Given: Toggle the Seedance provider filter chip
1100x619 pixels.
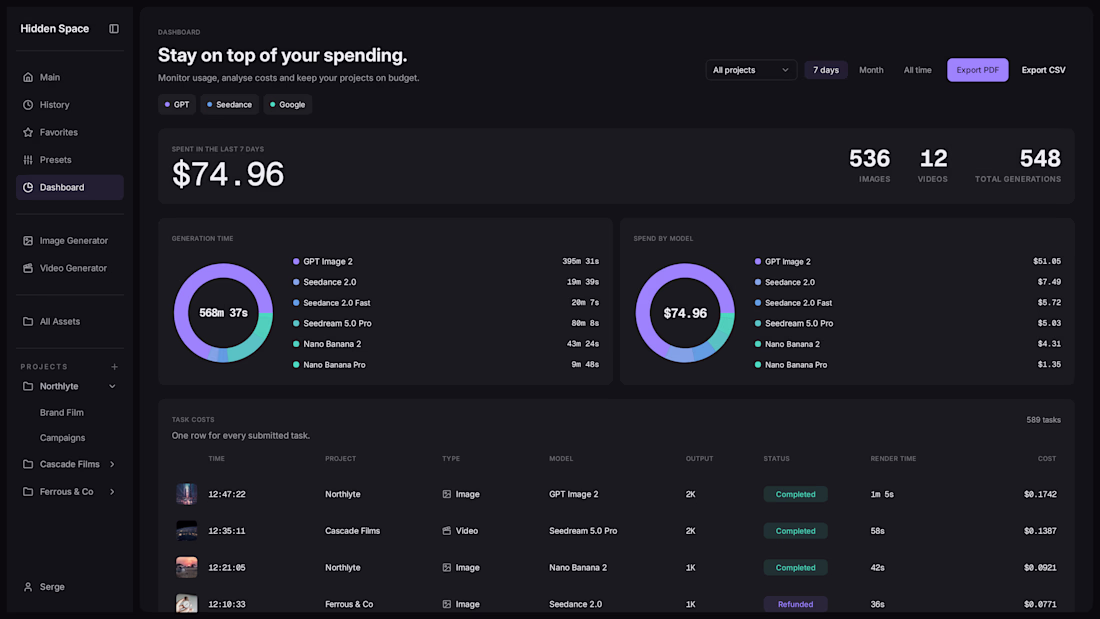Looking at the screenshot, I should tap(229, 105).
